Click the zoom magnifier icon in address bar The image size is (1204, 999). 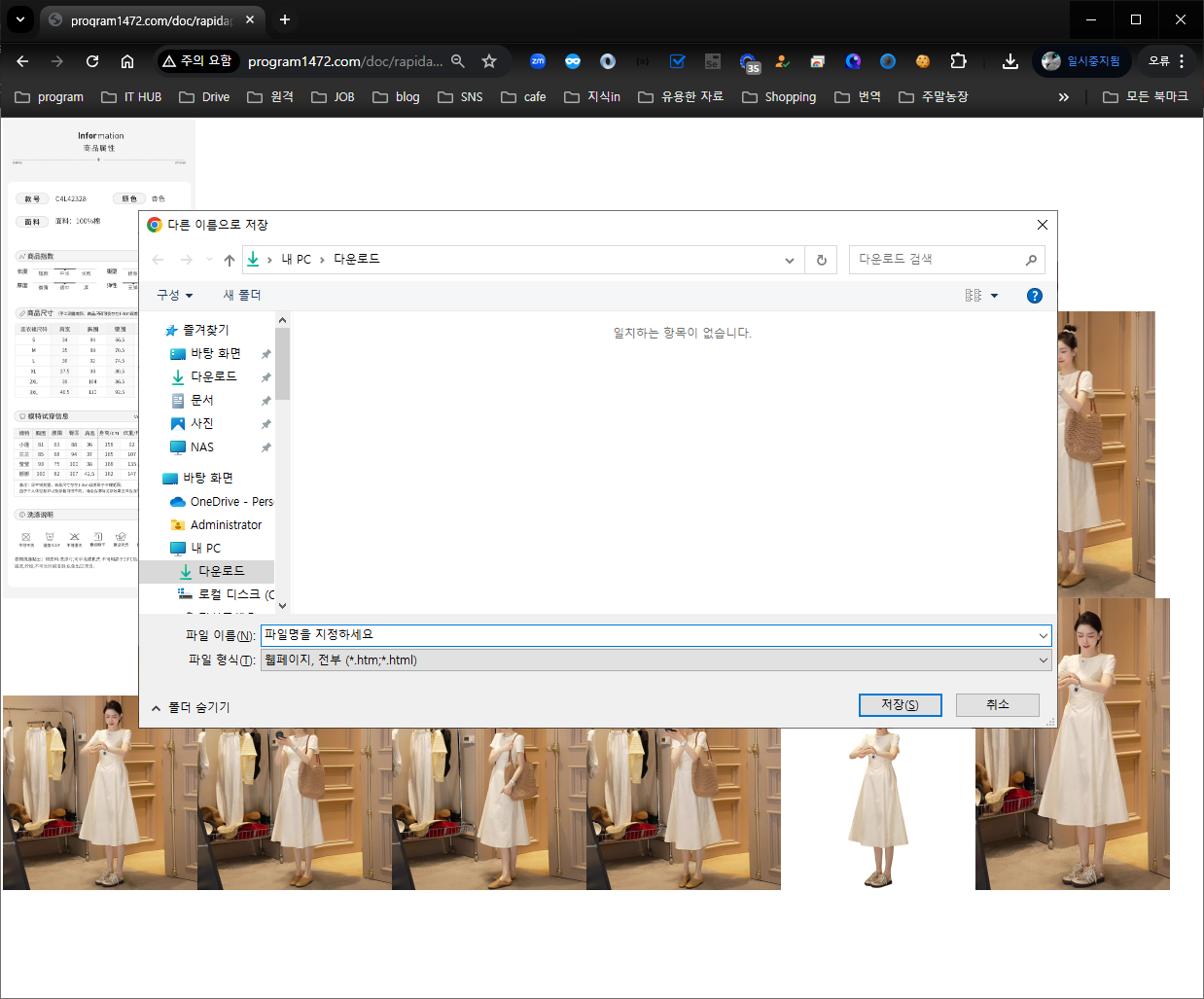coord(458,61)
